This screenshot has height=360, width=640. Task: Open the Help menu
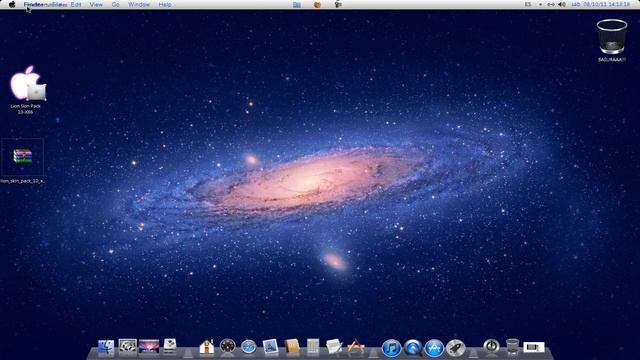165,4
